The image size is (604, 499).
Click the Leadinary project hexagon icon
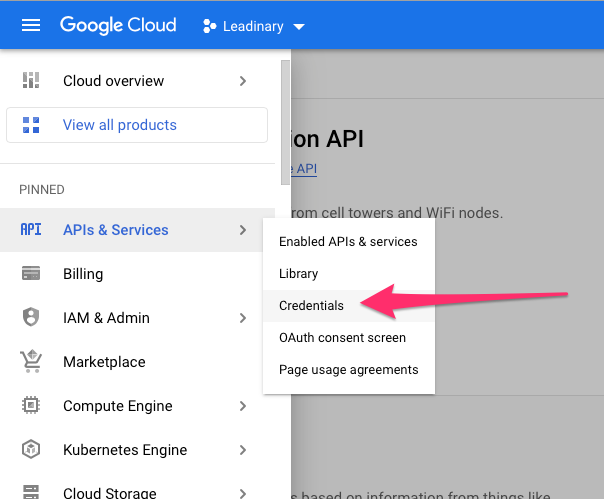coord(210,26)
